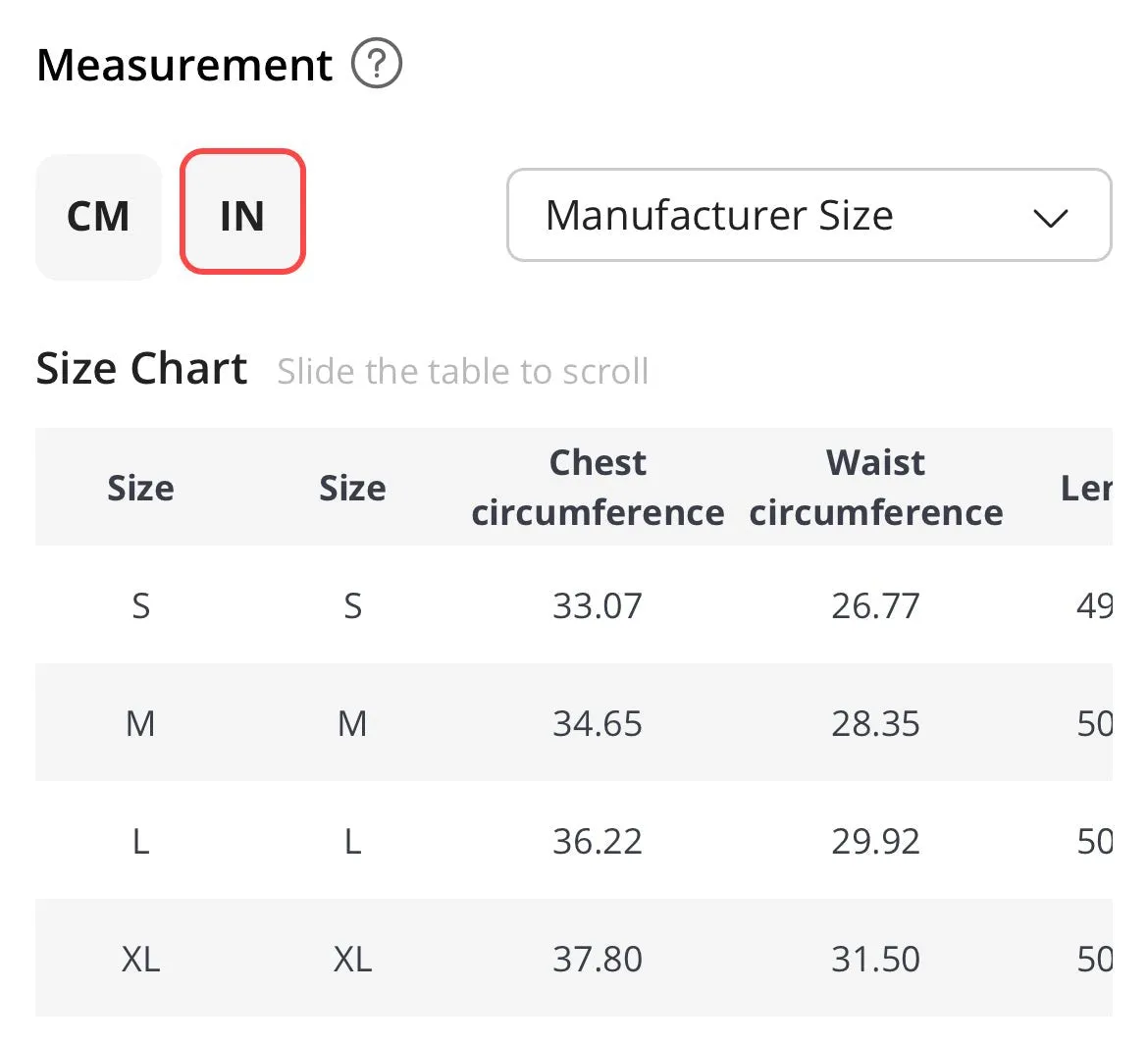The image size is (1148, 1044).
Task: Click the Slide the table to scroll hint
Action: 463,371
